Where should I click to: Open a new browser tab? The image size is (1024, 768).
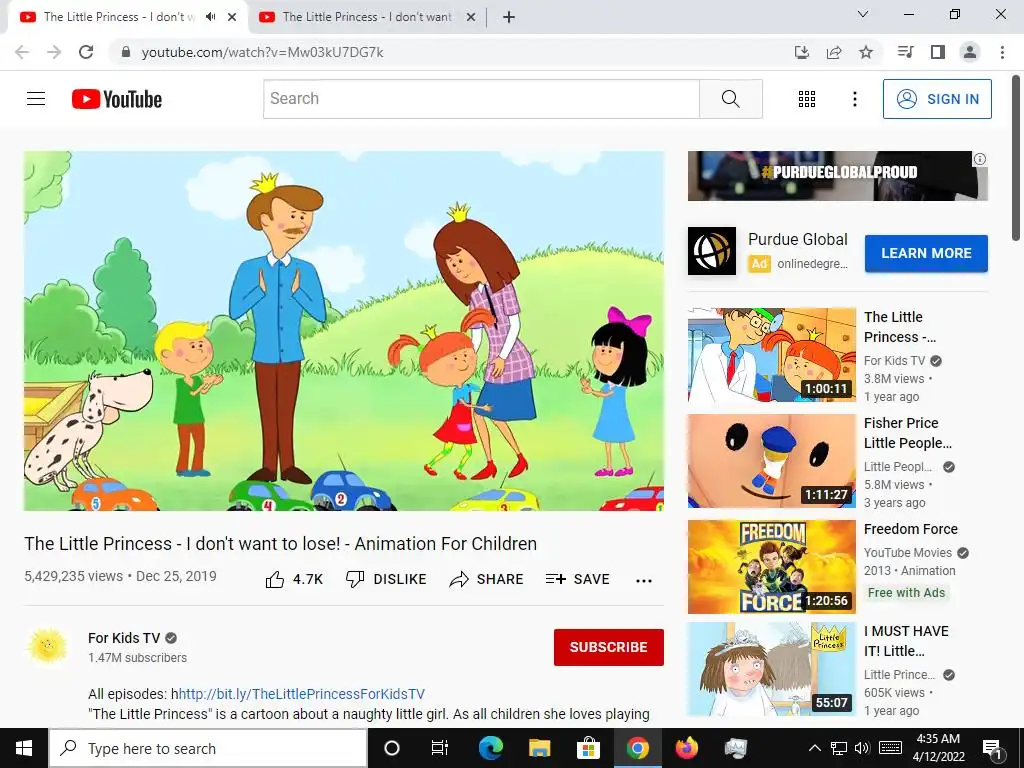tap(509, 18)
